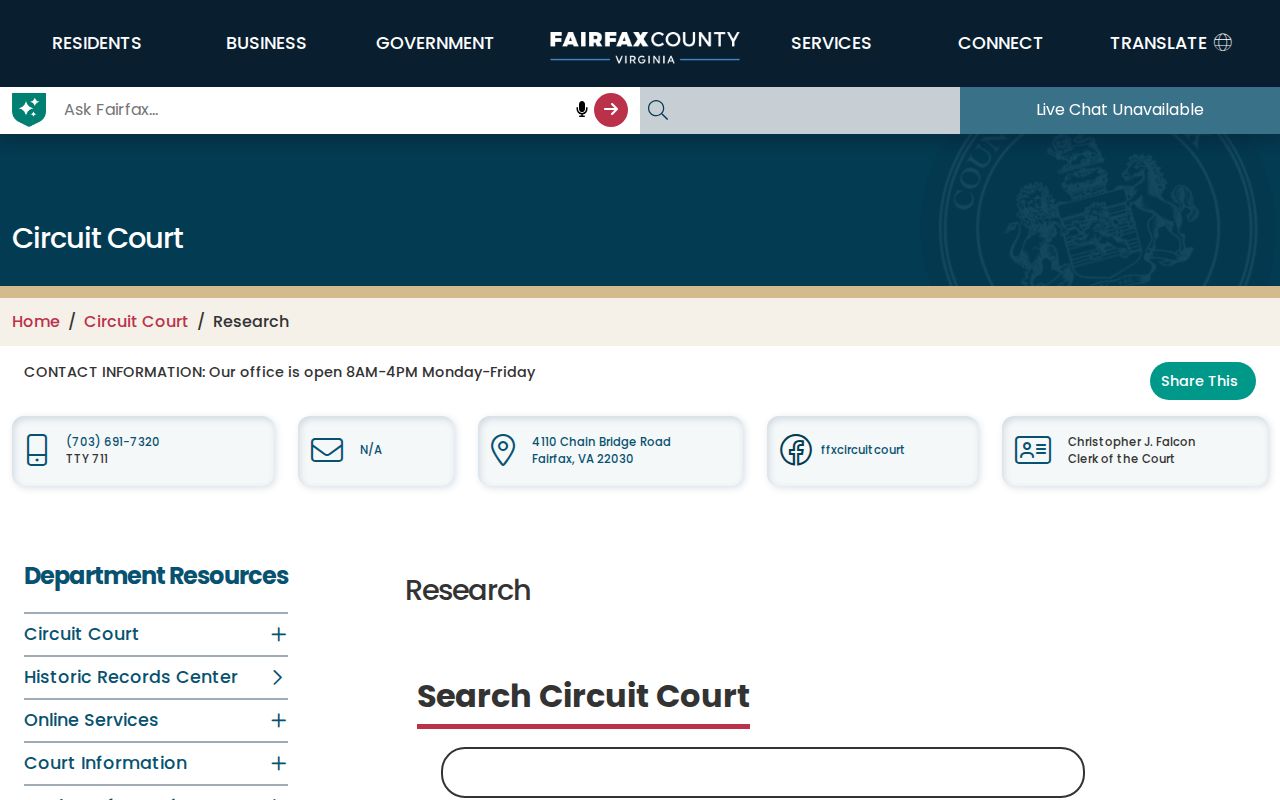Open the Business menu
This screenshot has height=800, width=1280.
pos(266,43)
